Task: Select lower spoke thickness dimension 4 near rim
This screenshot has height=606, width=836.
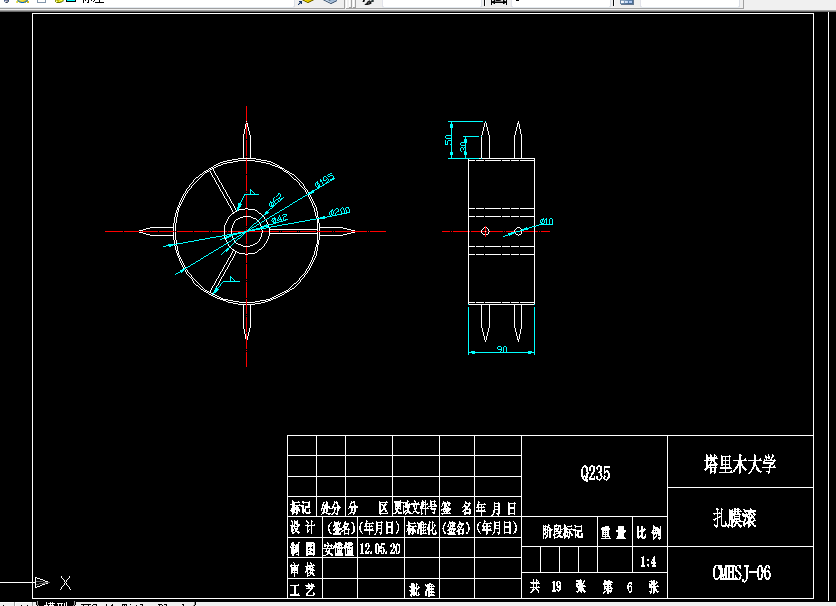Action: [232, 279]
